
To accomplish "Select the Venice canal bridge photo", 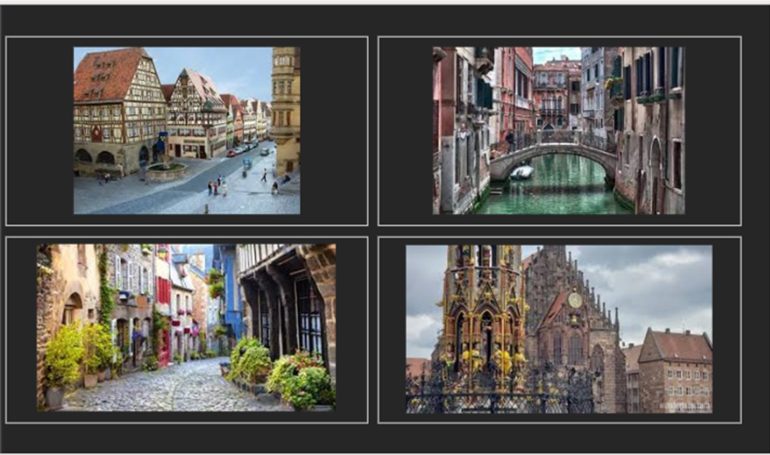I will pos(558,130).
